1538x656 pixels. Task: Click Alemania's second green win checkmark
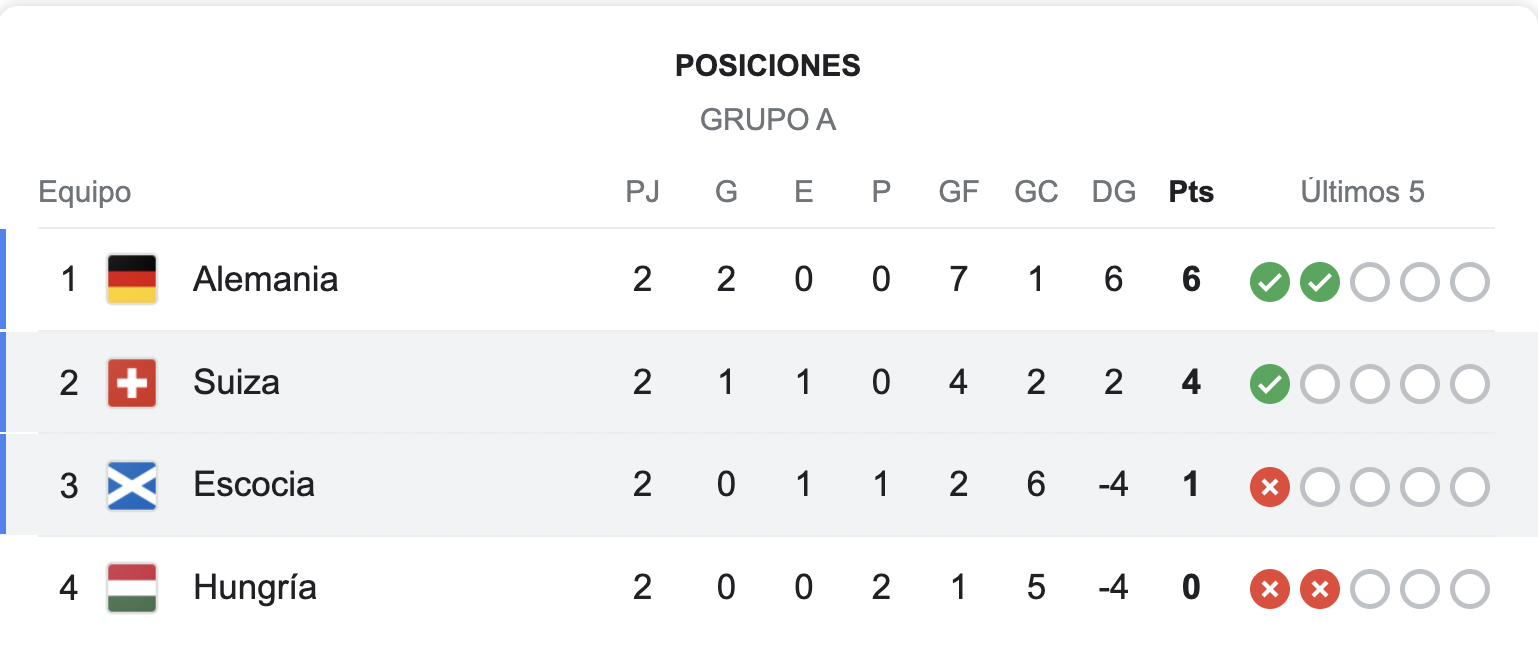[1319, 283]
